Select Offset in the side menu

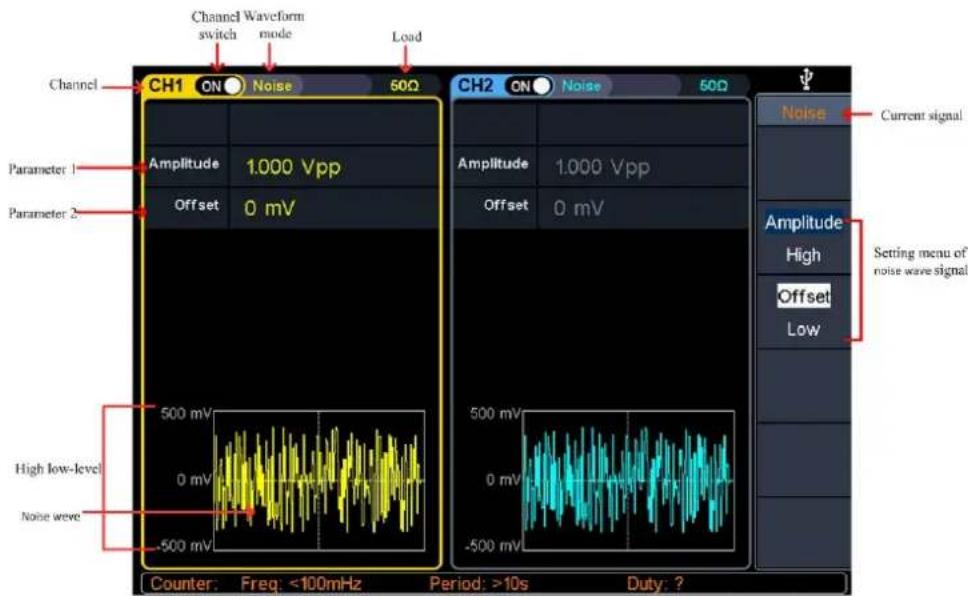pos(803,296)
